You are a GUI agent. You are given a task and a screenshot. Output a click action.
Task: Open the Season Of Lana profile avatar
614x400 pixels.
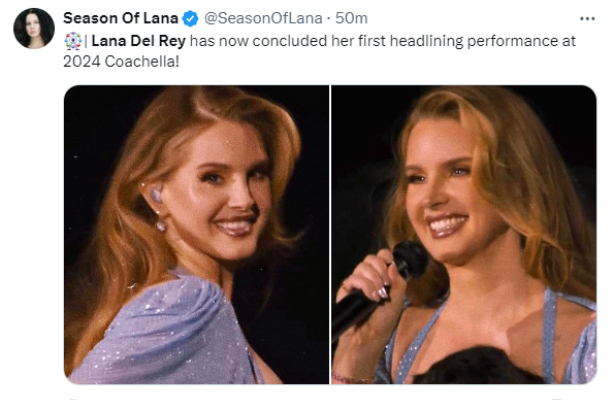pos(33,28)
